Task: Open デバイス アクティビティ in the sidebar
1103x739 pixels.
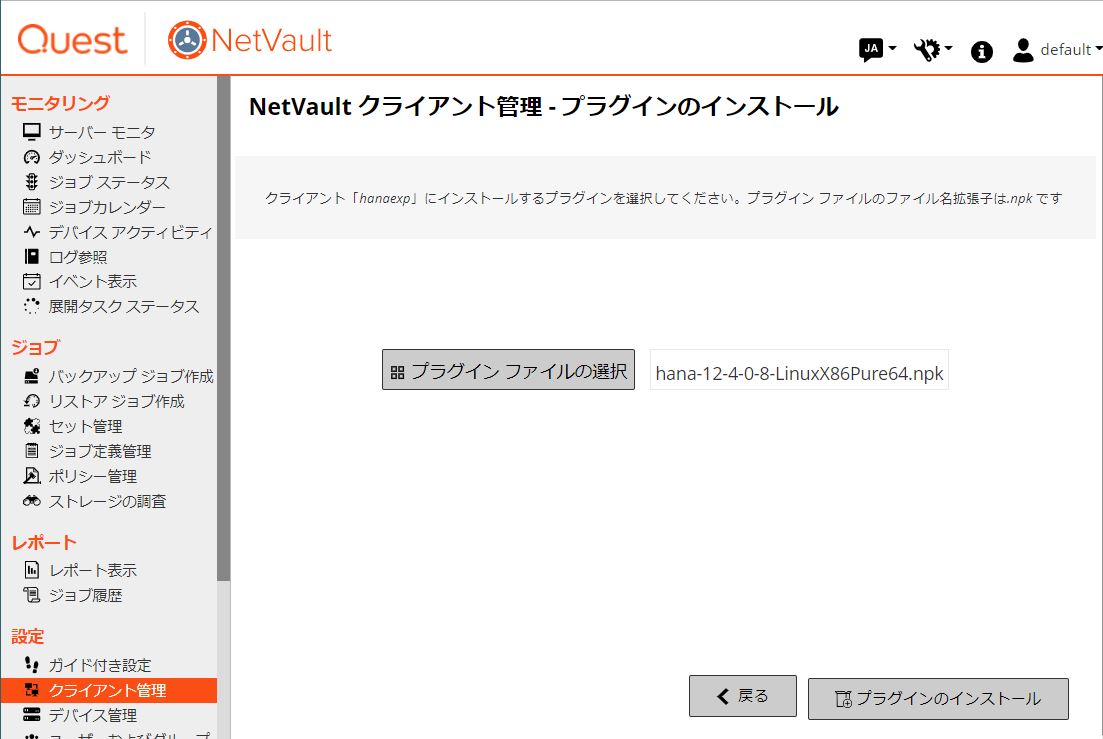Action: (x=130, y=232)
